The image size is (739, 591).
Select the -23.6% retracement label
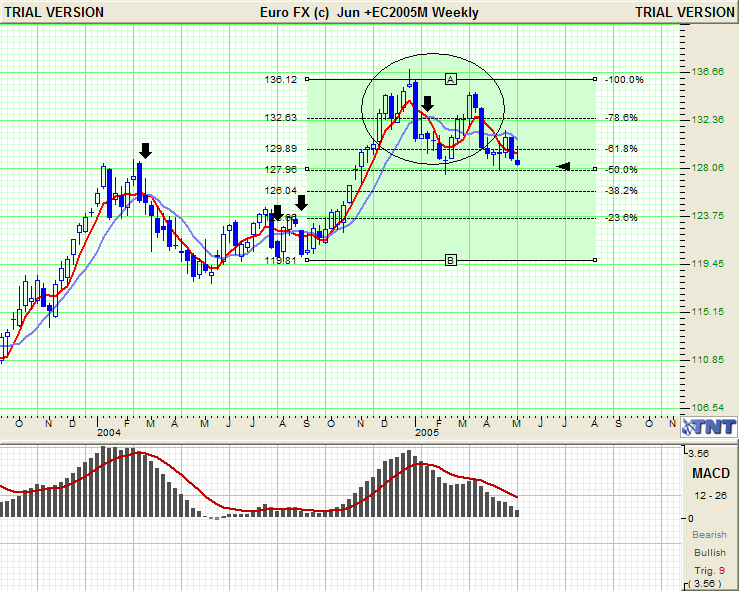[x=621, y=218]
